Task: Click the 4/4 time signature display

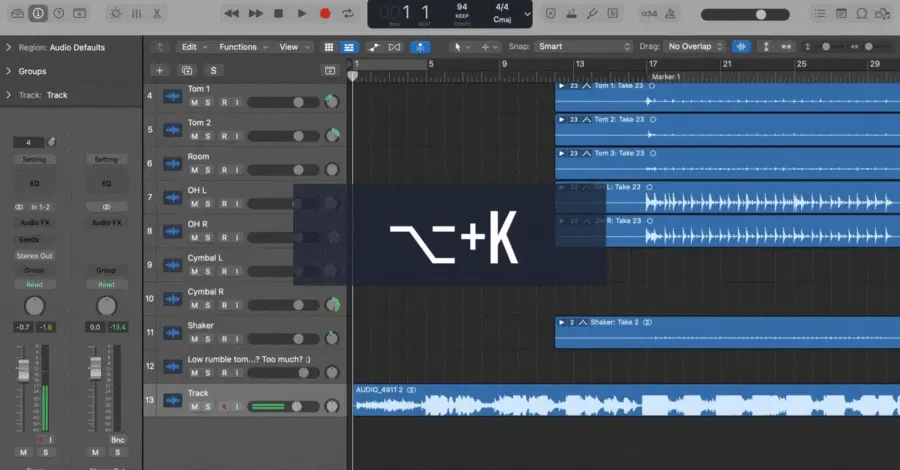Action: click(502, 7)
